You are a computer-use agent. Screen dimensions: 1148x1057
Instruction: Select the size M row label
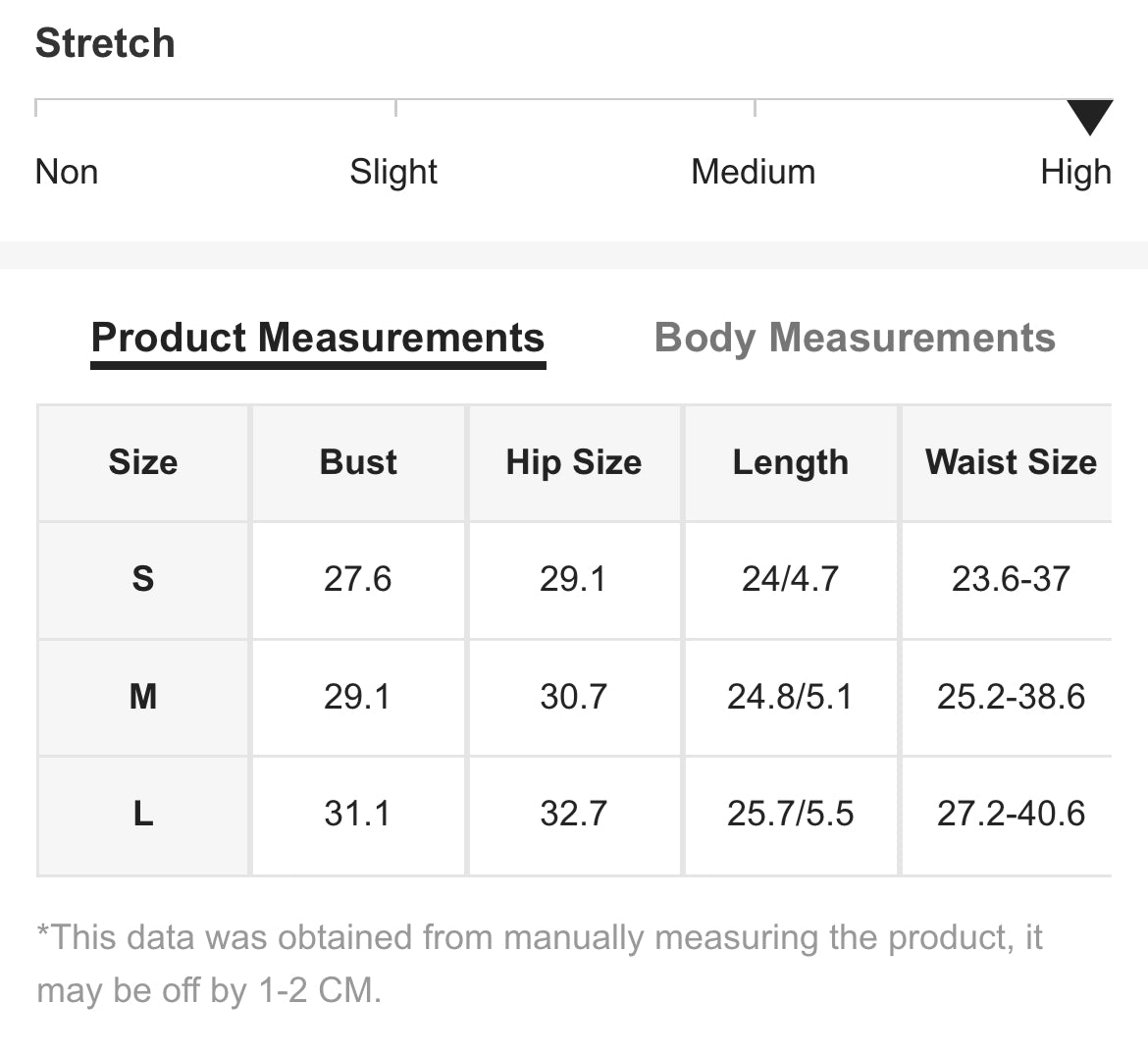(x=143, y=697)
